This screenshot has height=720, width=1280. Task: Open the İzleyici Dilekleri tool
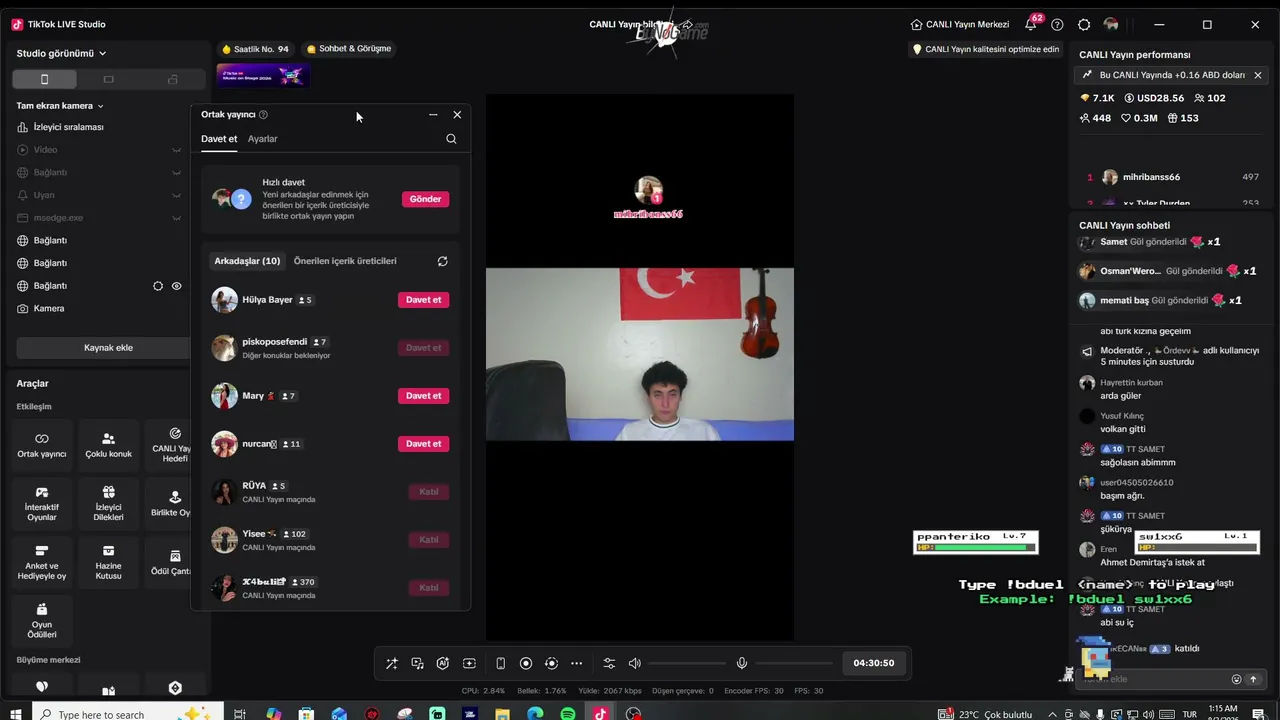[x=108, y=504]
